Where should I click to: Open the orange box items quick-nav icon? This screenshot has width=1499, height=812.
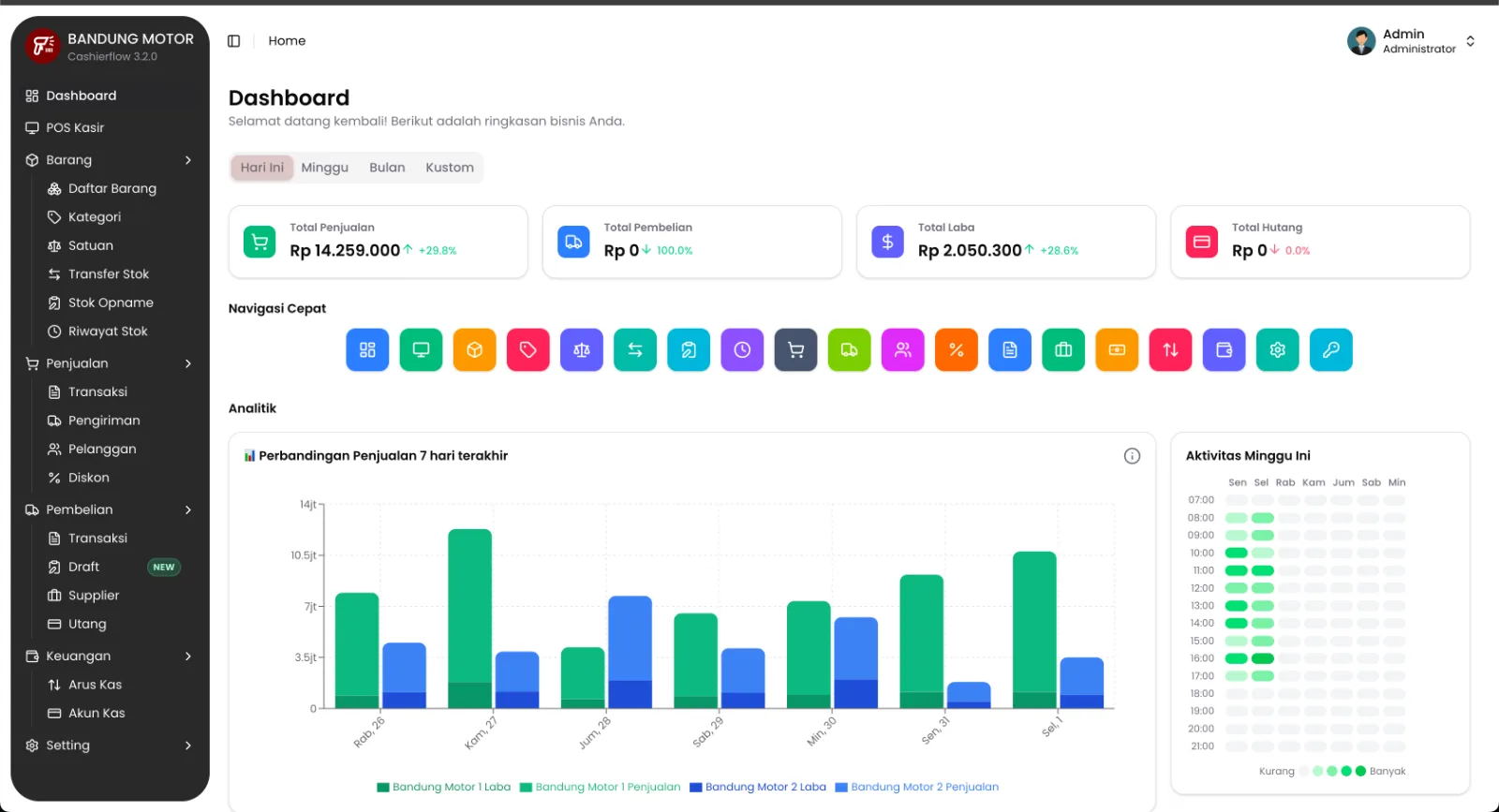point(474,349)
